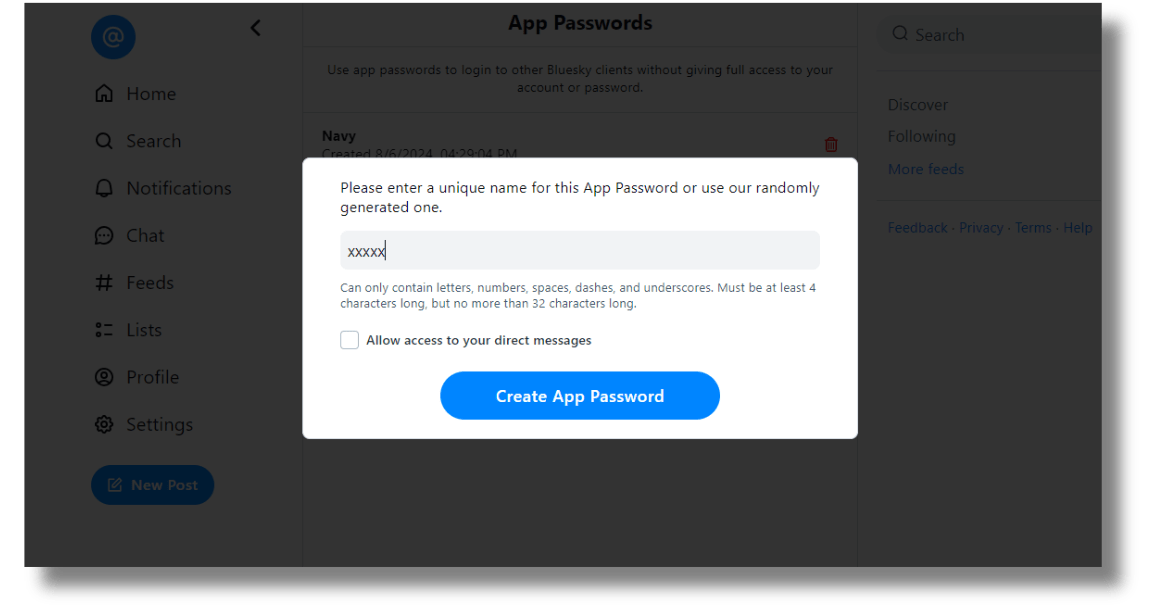Select the Following feed
Viewport: 1163px width, 609px height.
click(921, 137)
